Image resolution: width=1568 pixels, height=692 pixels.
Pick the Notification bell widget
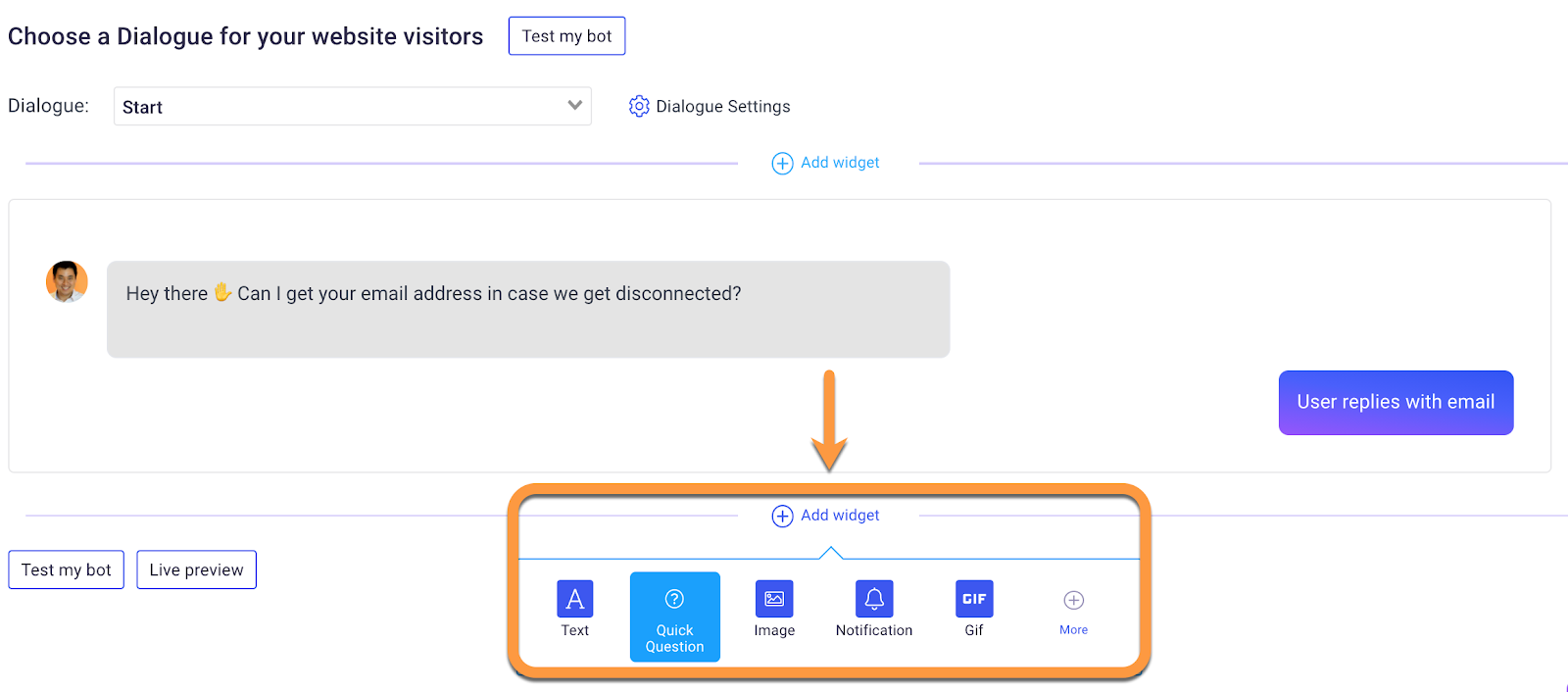click(874, 599)
